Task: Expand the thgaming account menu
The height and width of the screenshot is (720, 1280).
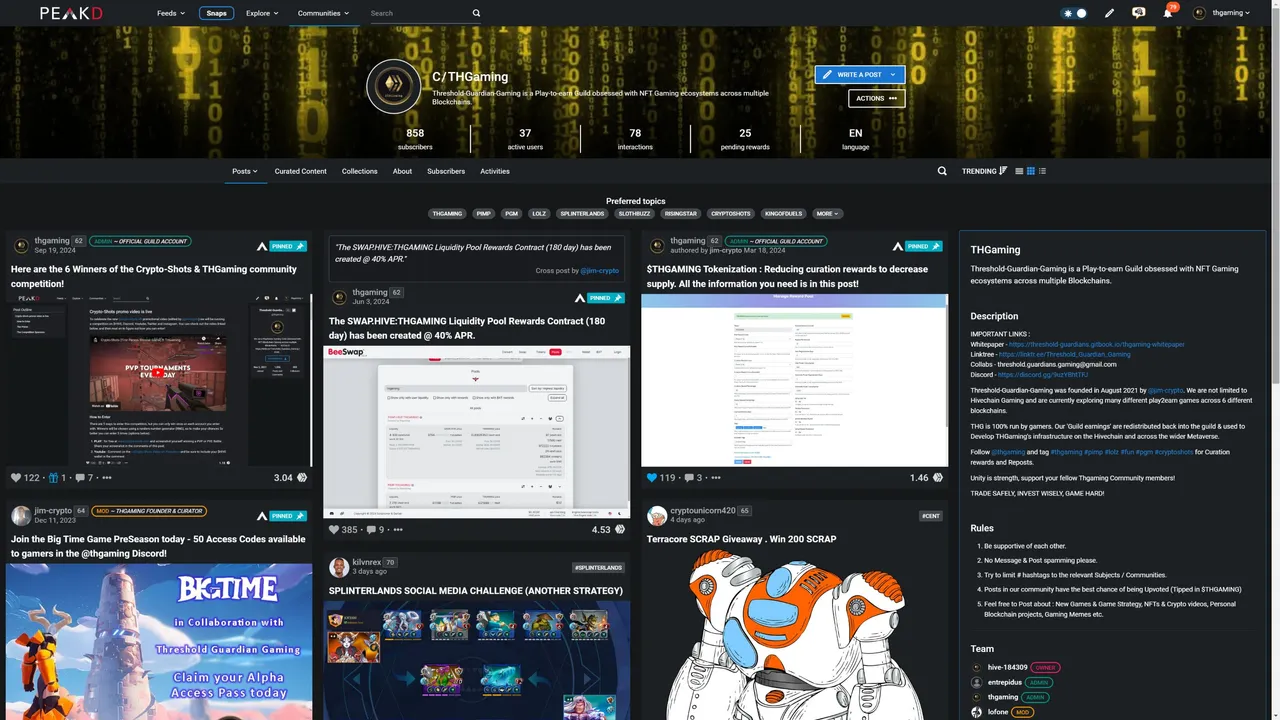Action: (1231, 13)
